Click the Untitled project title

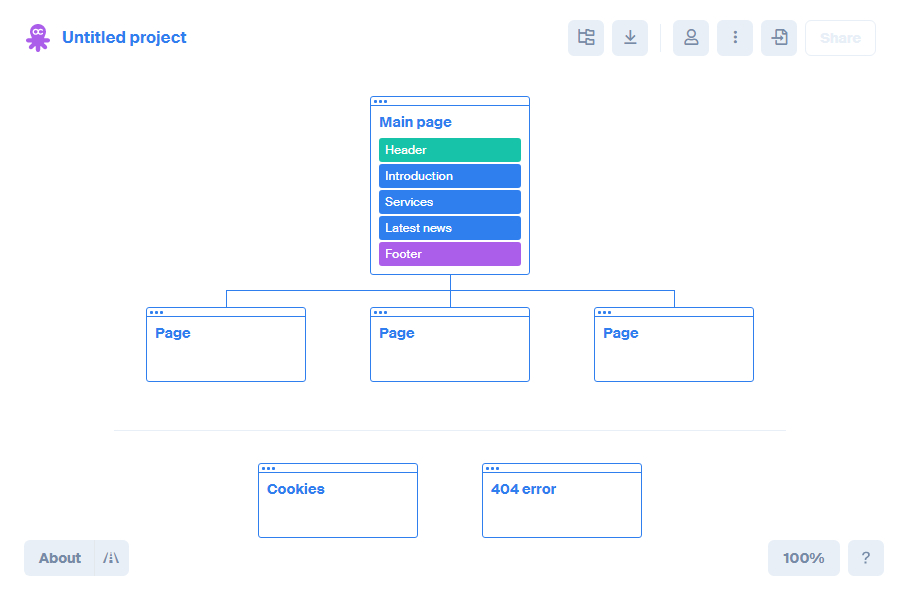tap(124, 38)
